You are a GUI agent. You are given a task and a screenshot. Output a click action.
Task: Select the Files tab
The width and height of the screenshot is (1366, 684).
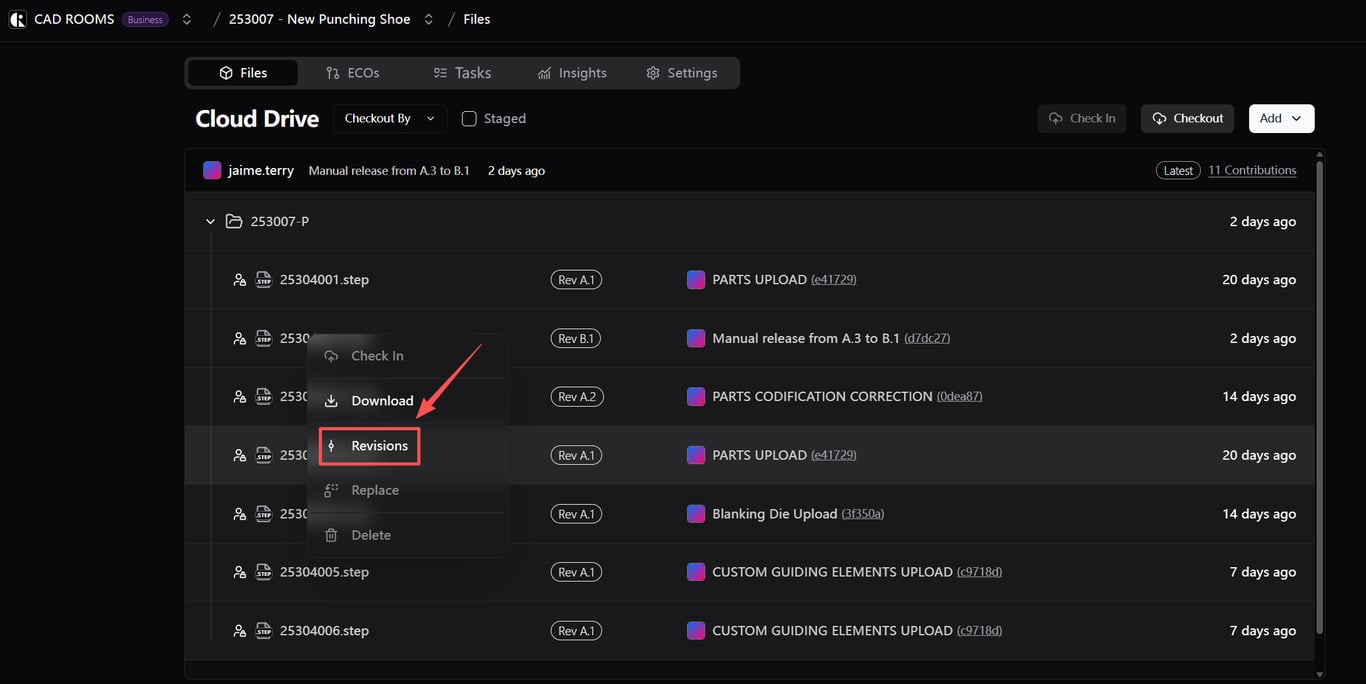point(243,73)
